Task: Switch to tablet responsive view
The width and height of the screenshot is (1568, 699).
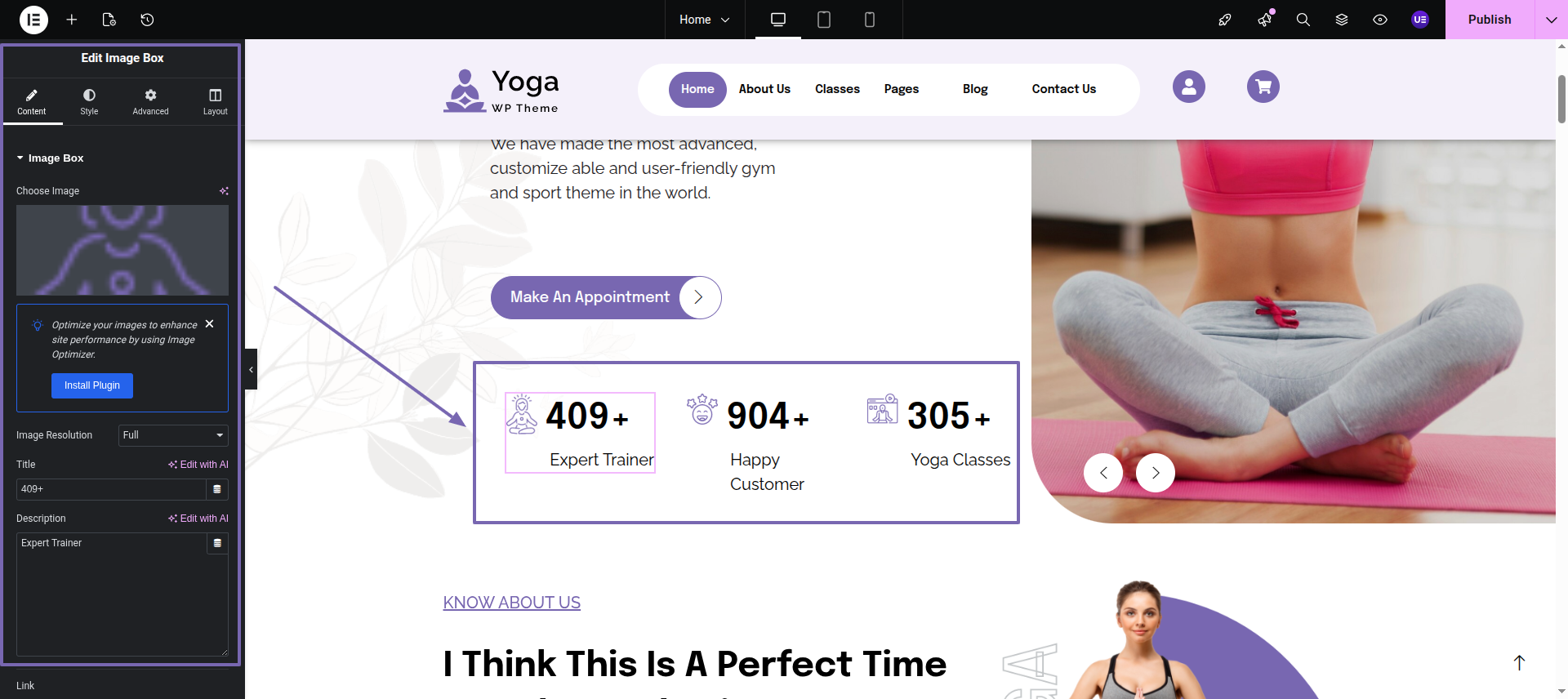Action: [824, 20]
